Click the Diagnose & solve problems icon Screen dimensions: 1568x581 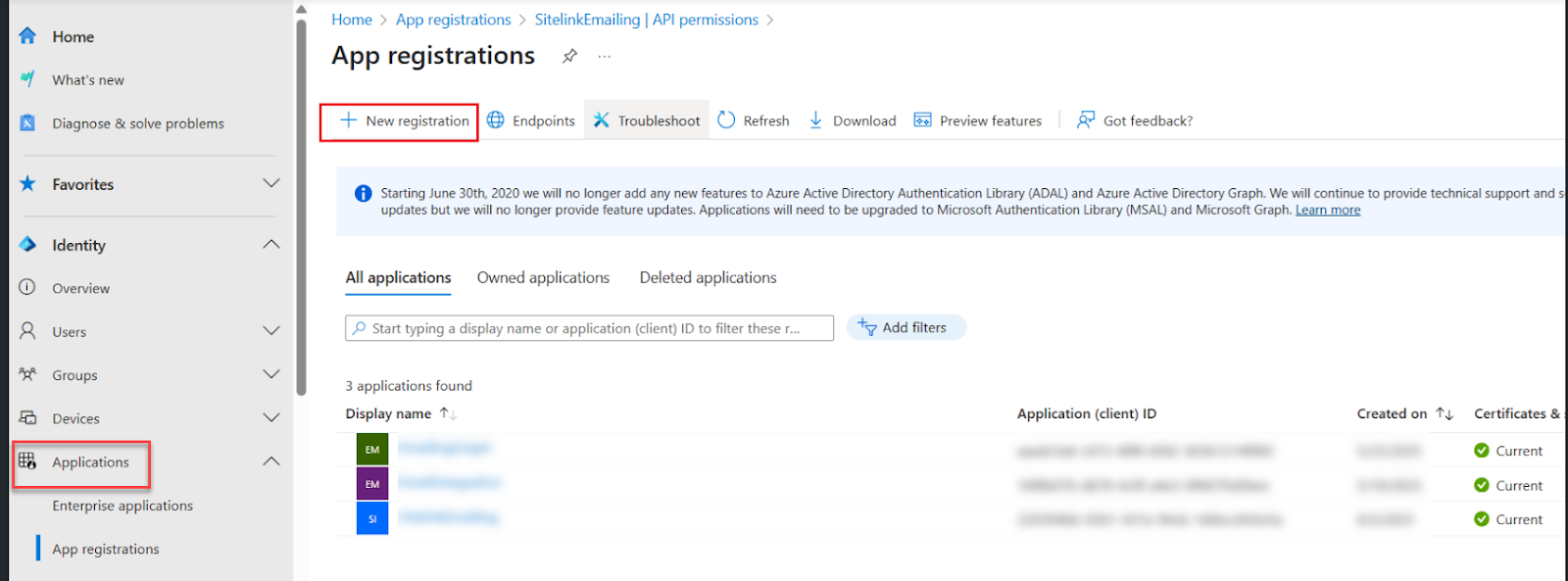coord(27,122)
